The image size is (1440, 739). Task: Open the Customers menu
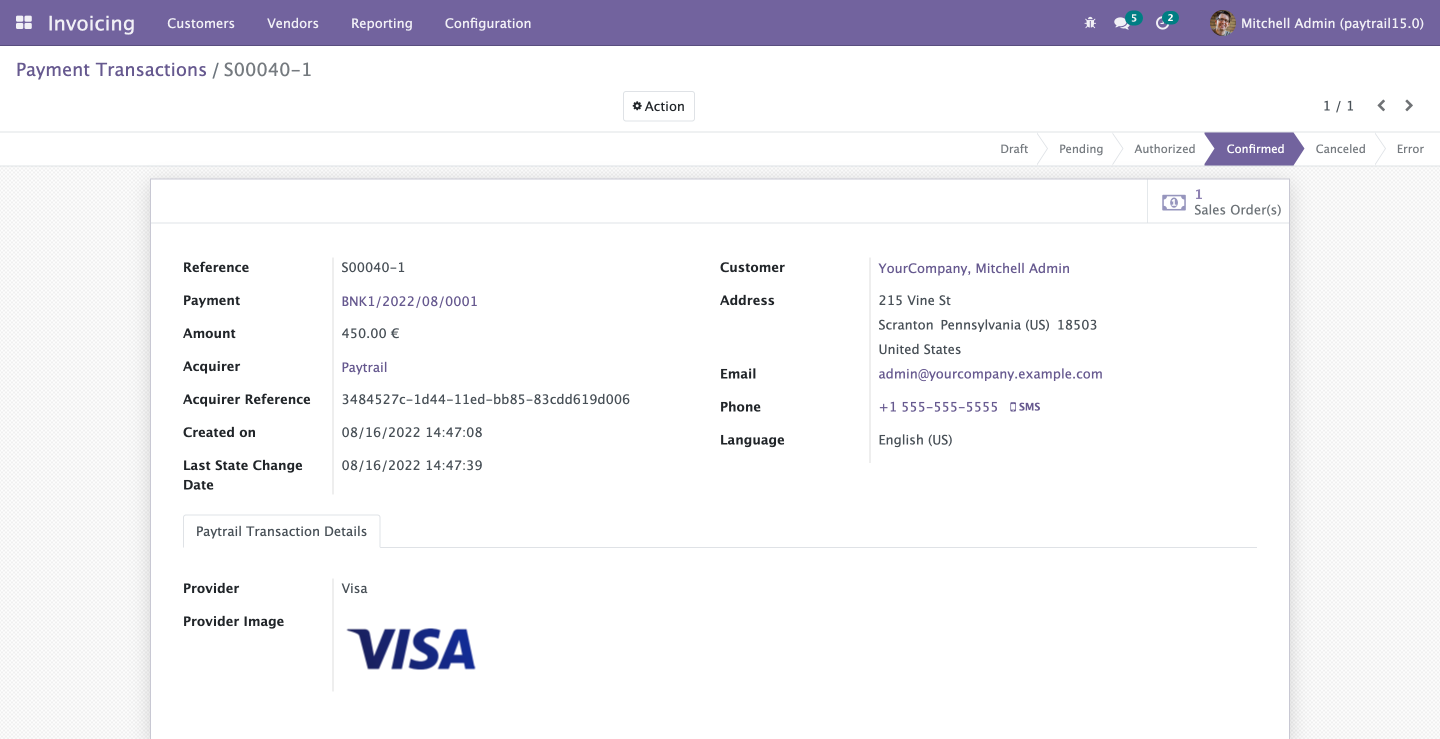(x=201, y=23)
